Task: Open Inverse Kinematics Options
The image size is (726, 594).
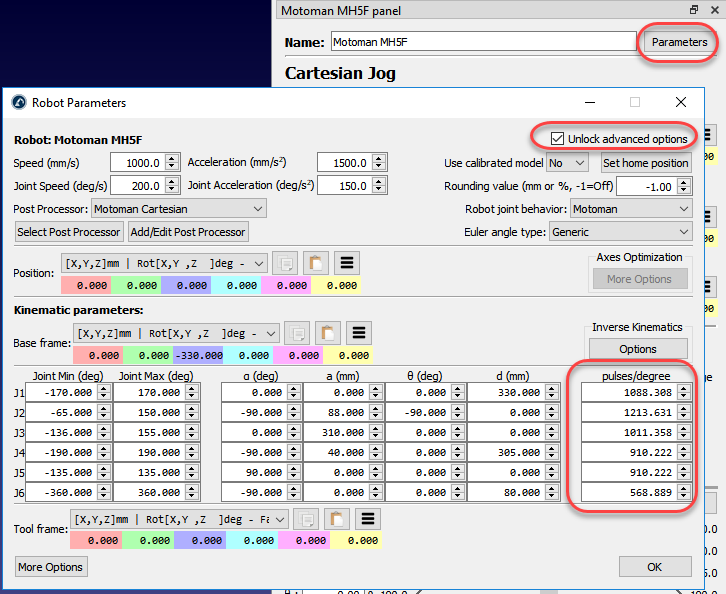Action: [637, 349]
